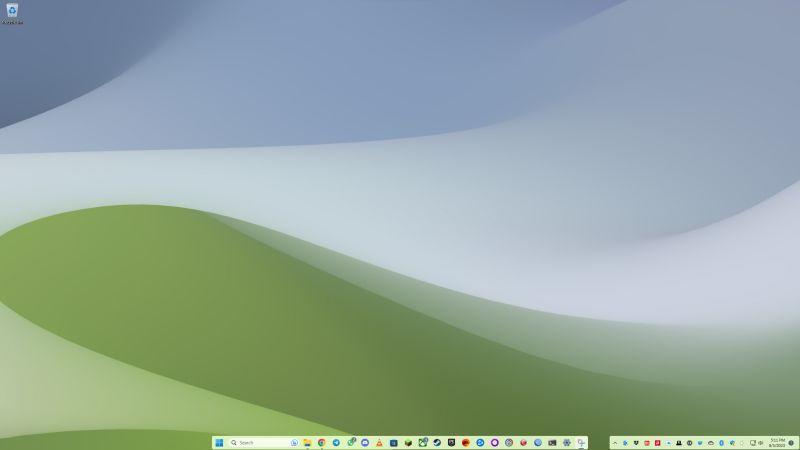800x450 pixels.
Task: Open the Epic Games shield icon
Action: click(x=452, y=442)
